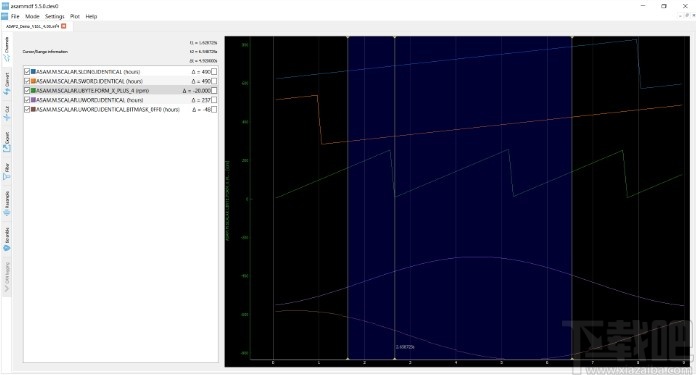Click the 2.658725s cursor label in the plot
This screenshot has height=375, width=696.
click(x=405, y=347)
